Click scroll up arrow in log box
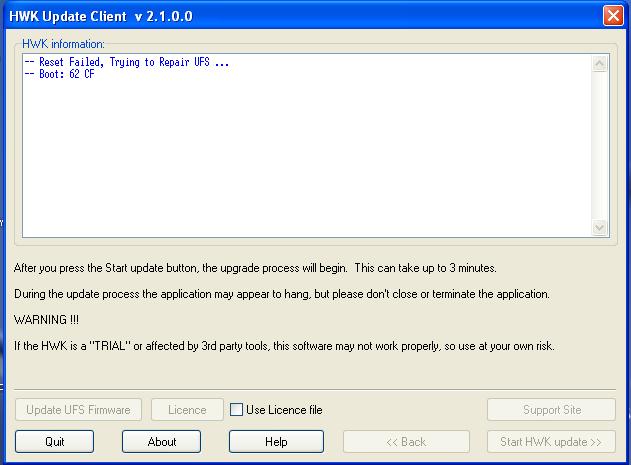This screenshot has width=631, height=465. (x=600, y=64)
